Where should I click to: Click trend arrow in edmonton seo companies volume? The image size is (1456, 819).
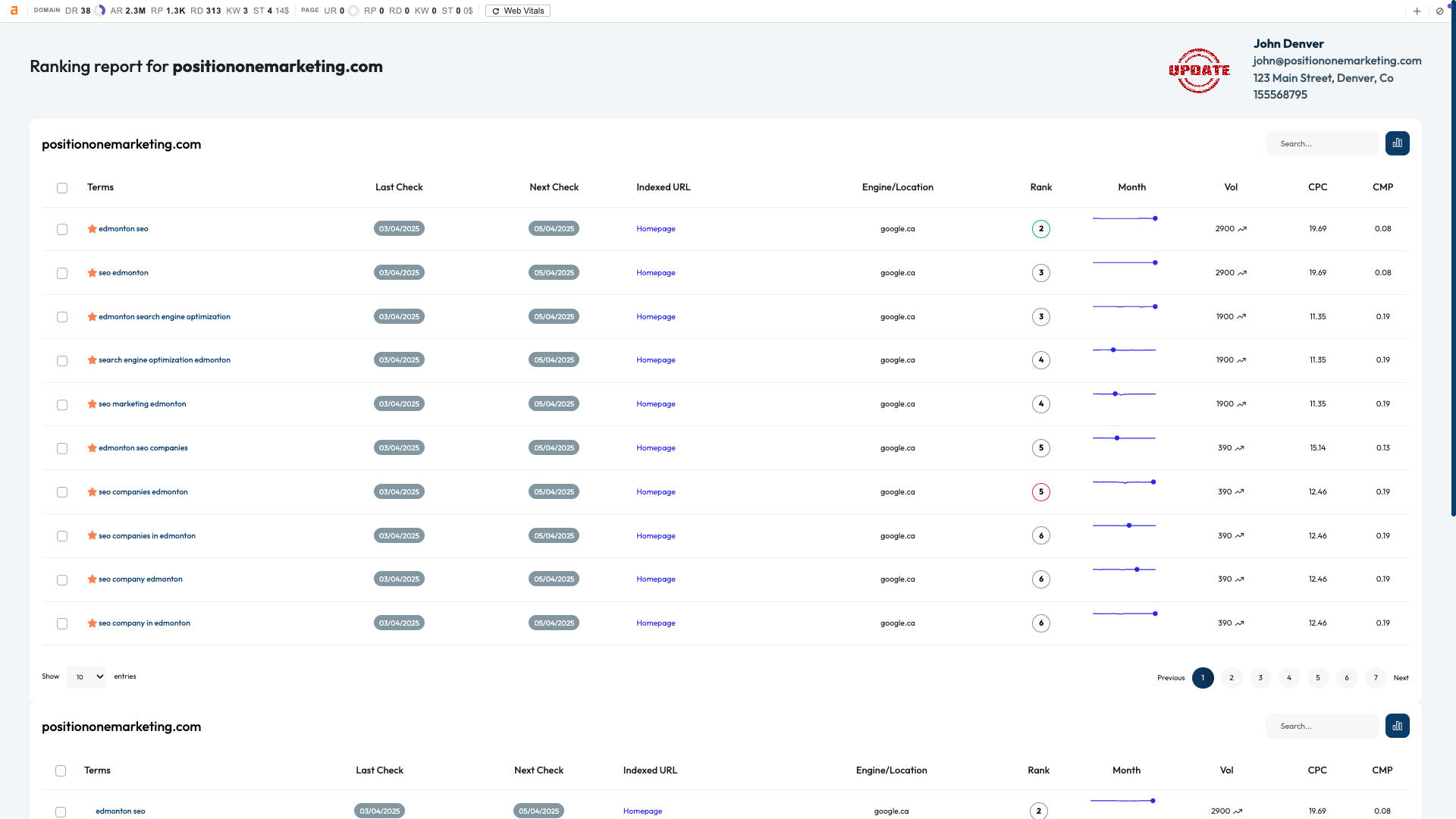click(1239, 448)
